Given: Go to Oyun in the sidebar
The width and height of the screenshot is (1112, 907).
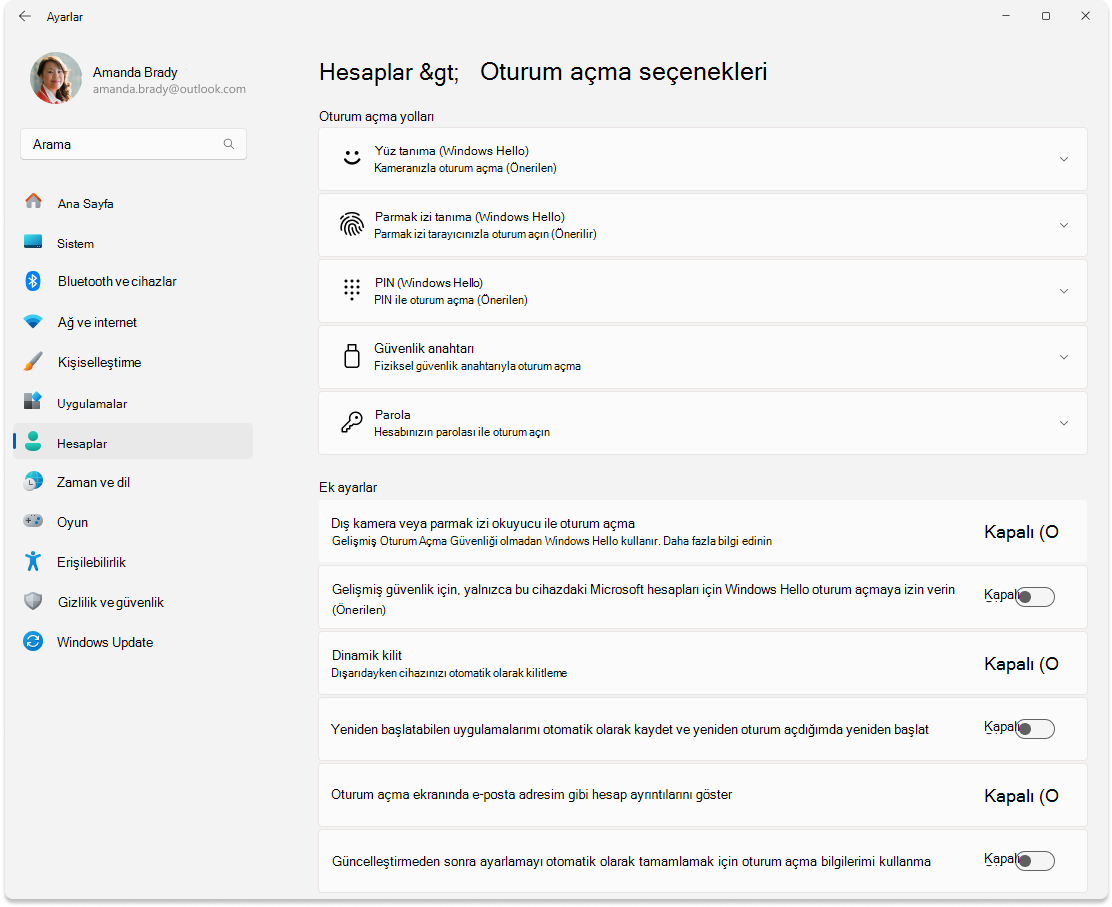Looking at the screenshot, I should [x=133, y=522].
